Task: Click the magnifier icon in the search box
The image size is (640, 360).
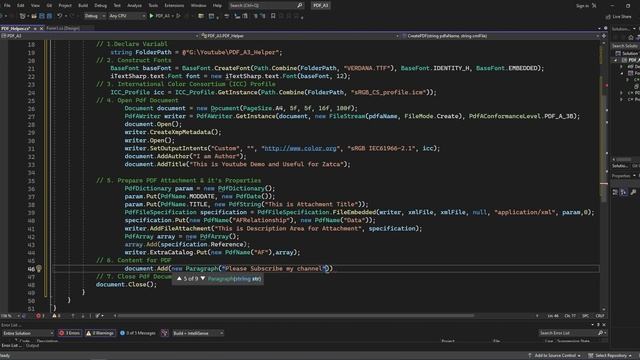Action: (x=300, y=6)
